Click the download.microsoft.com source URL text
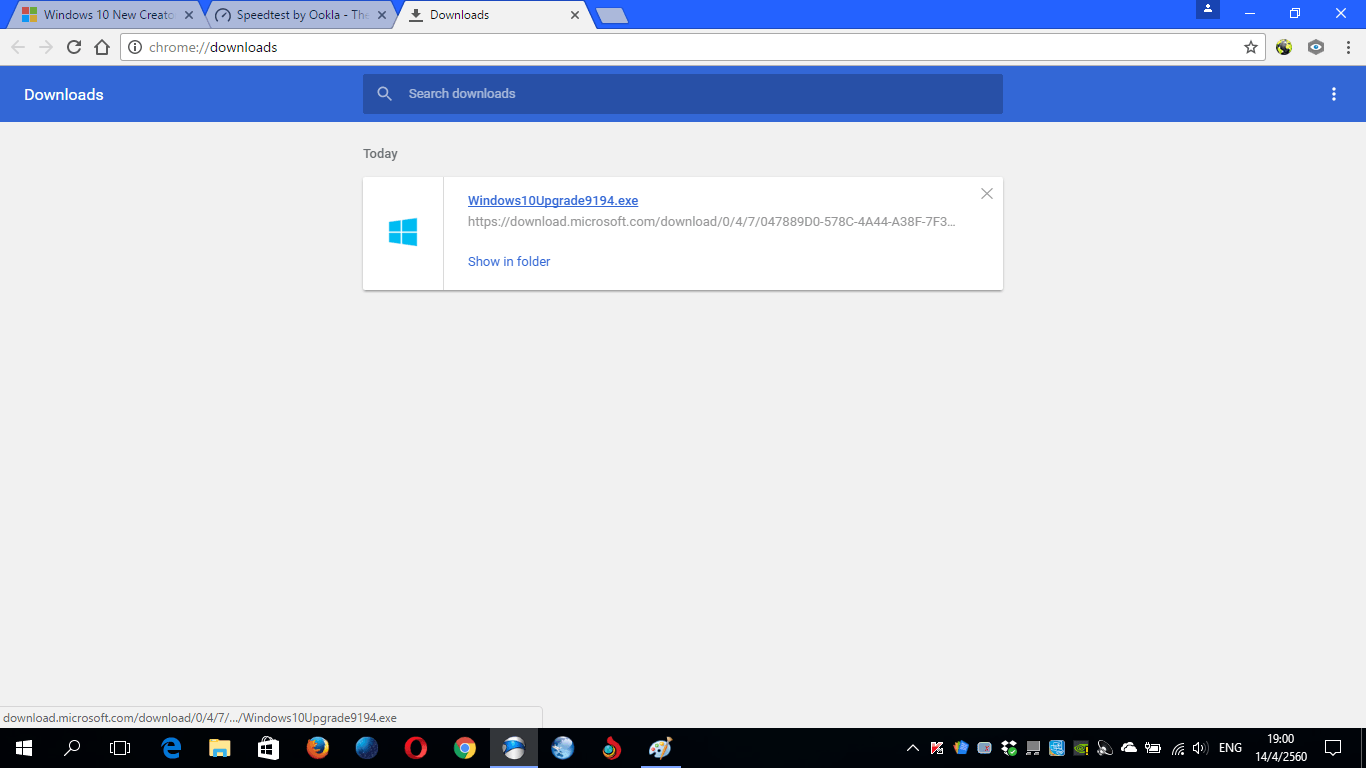 pyautogui.click(x=711, y=222)
